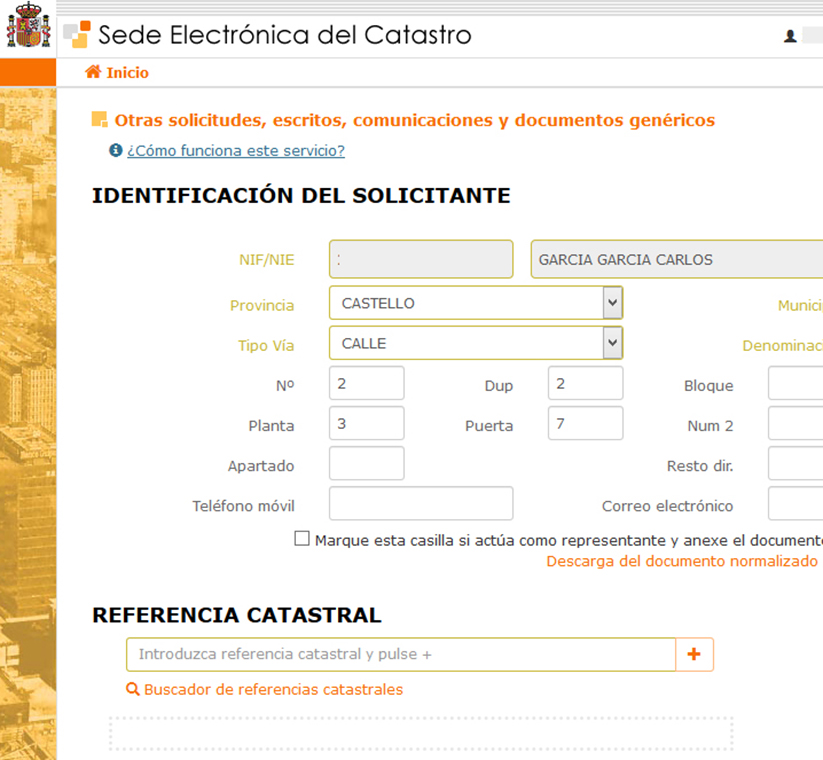The width and height of the screenshot is (823, 760).
Task: Click the Spanish coat of arms logo
Action: click(28, 27)
